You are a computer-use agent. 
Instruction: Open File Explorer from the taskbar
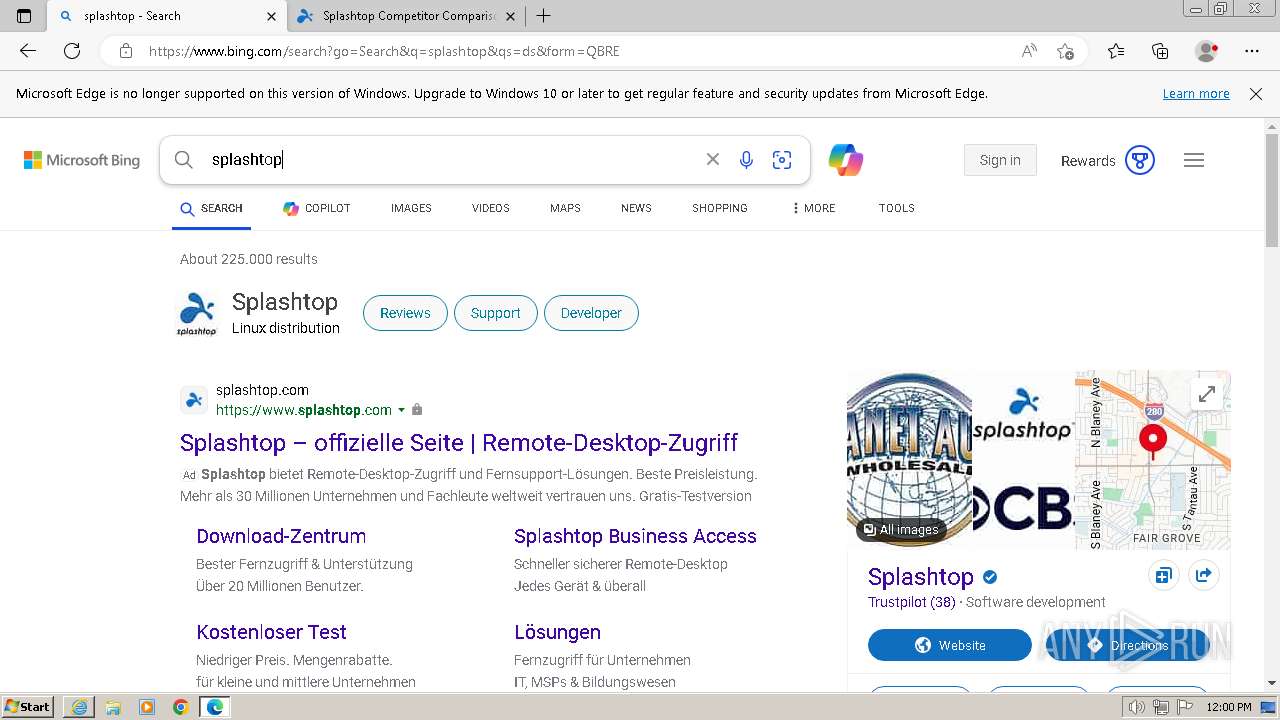pyautogui.click(x=113, y=707)
